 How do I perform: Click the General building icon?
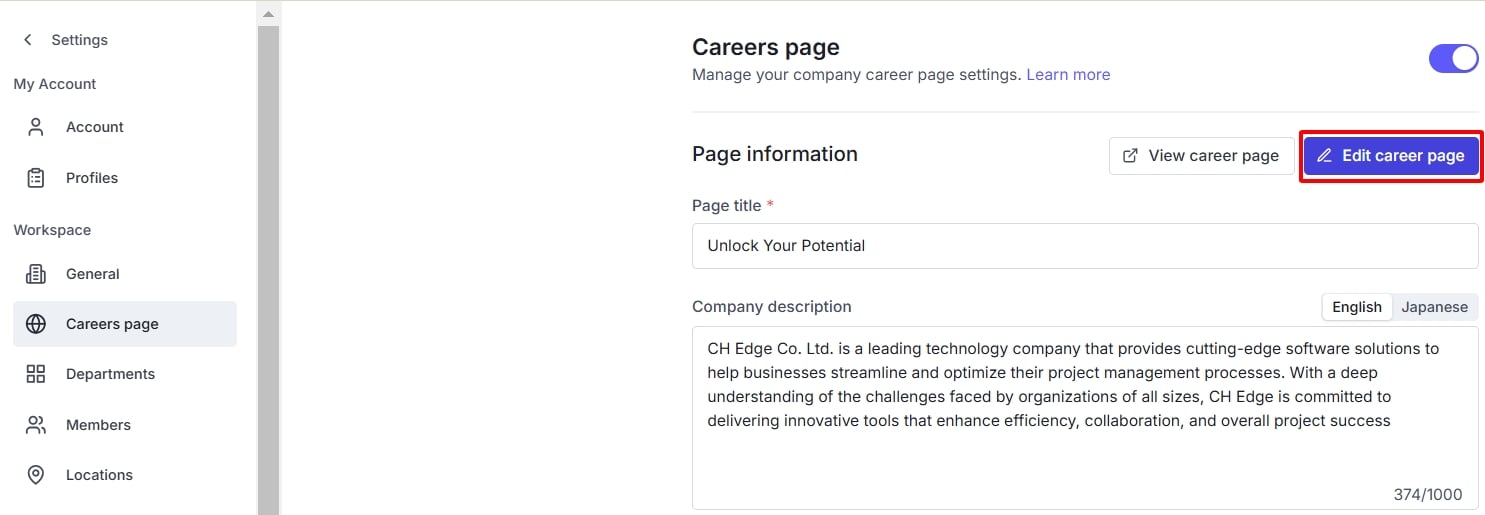[36, 274]
